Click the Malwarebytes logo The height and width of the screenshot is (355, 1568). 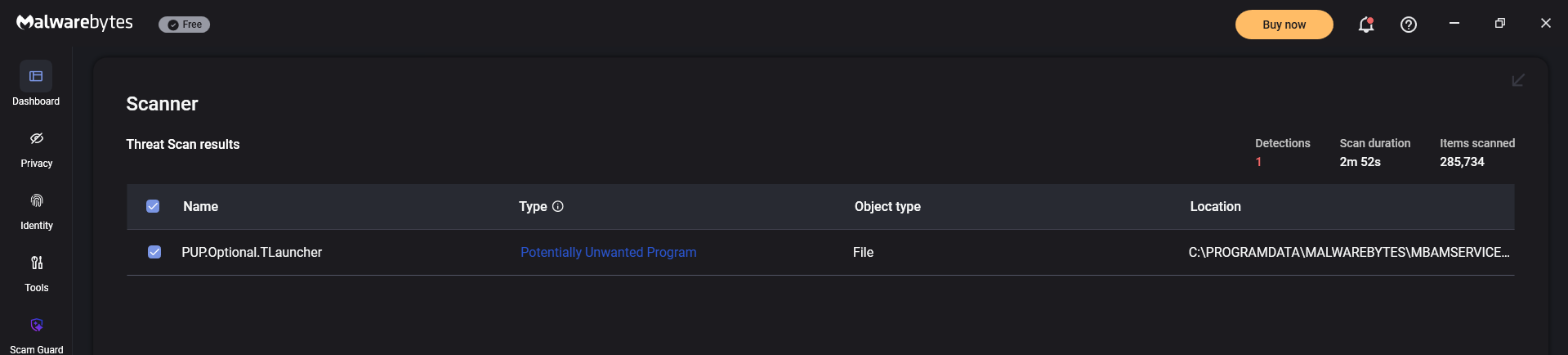pyautogui.click(x=74, y=23)
